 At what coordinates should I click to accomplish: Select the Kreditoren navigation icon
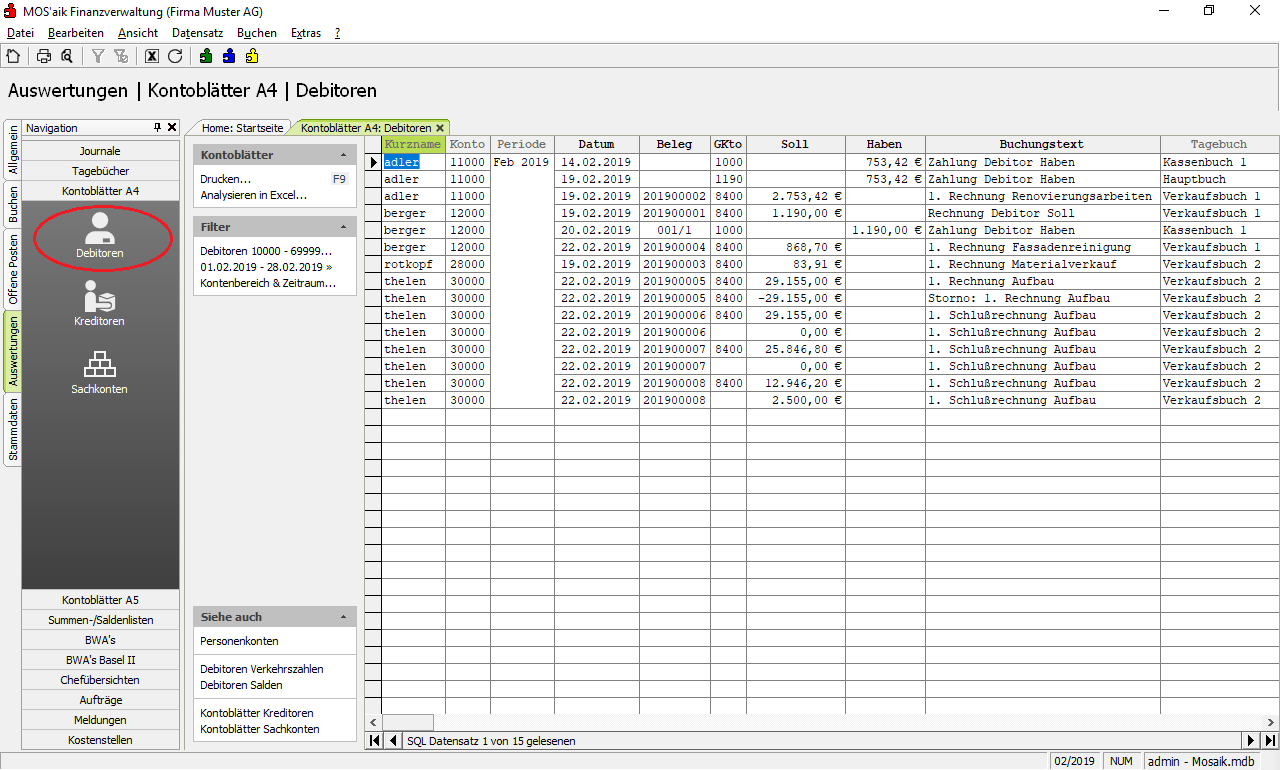pyautogui.click(x=99, y=302)
